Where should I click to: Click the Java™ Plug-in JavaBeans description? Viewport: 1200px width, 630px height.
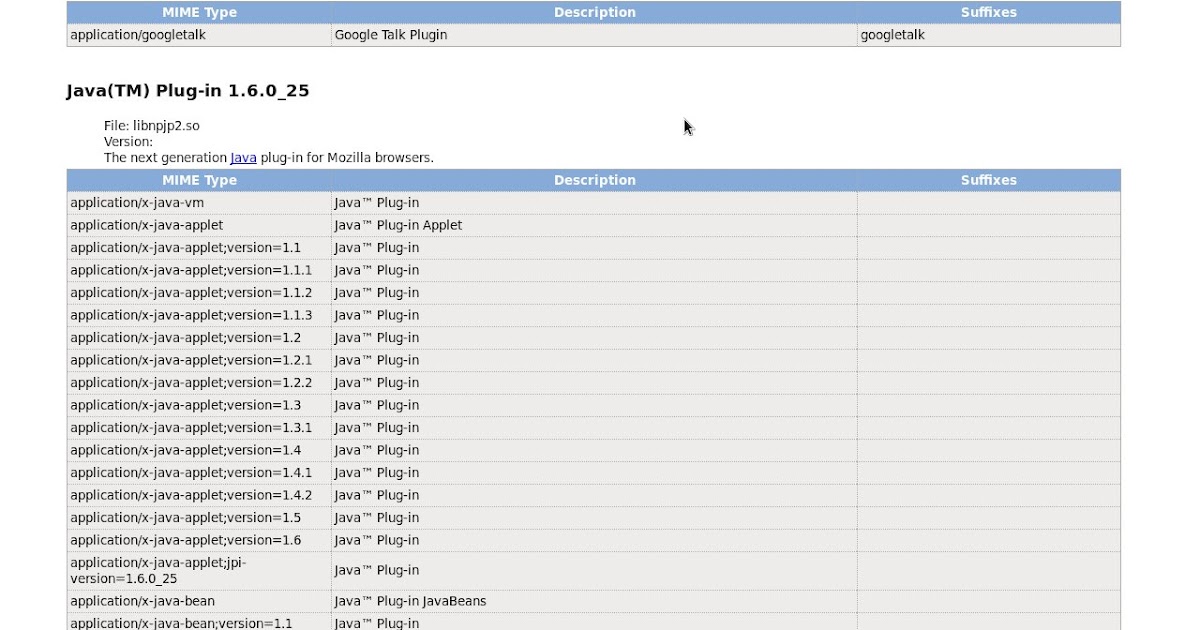coord(594,602)
